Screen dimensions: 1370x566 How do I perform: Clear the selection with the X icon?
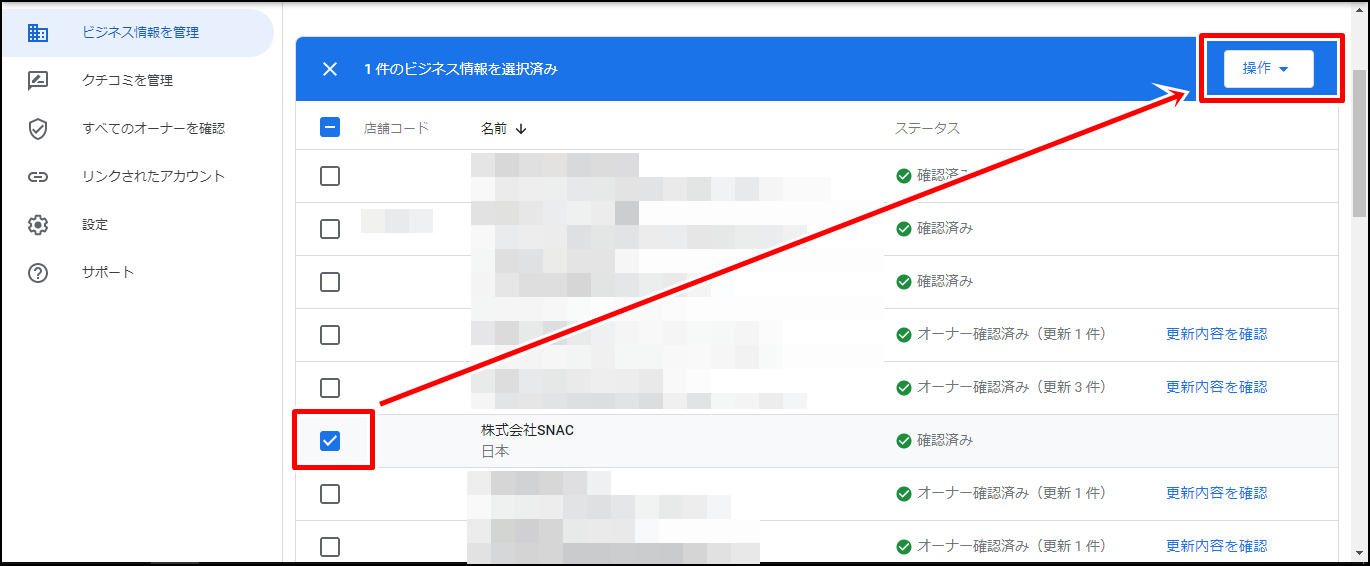click(330, 69)
